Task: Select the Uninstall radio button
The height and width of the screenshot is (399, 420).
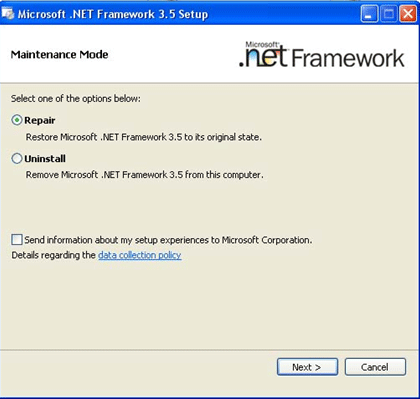Action: coord(17,158)
